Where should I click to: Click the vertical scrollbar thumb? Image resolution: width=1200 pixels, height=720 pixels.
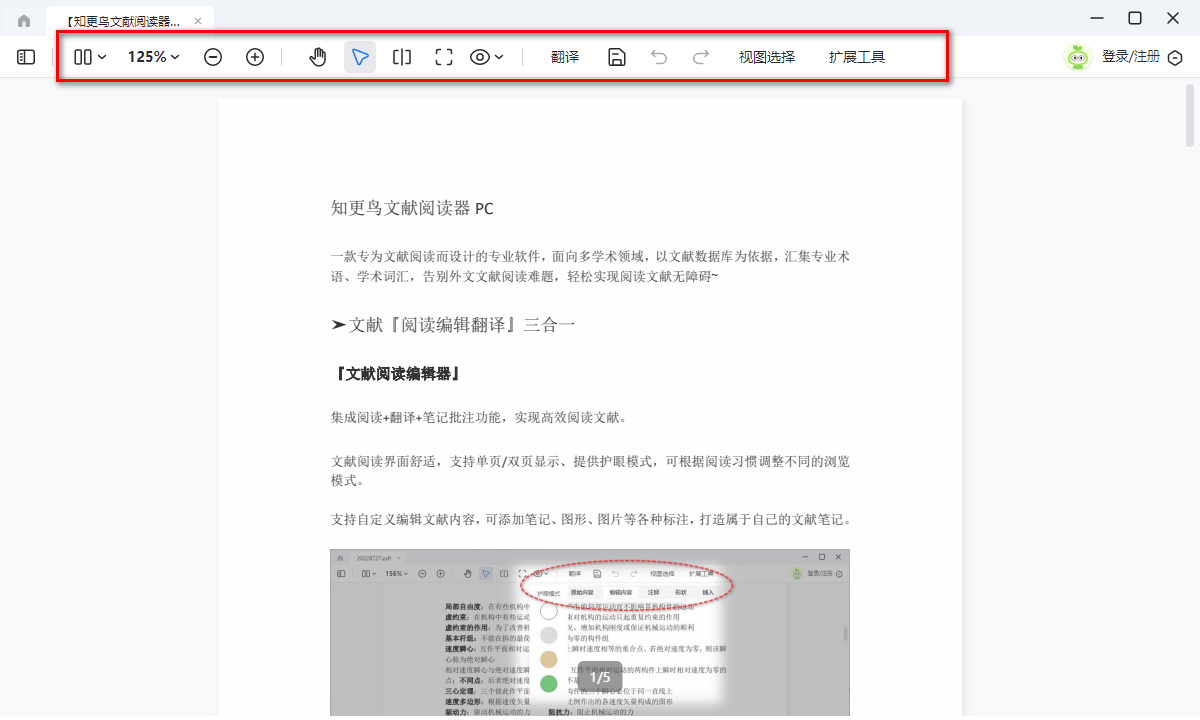1190,116
